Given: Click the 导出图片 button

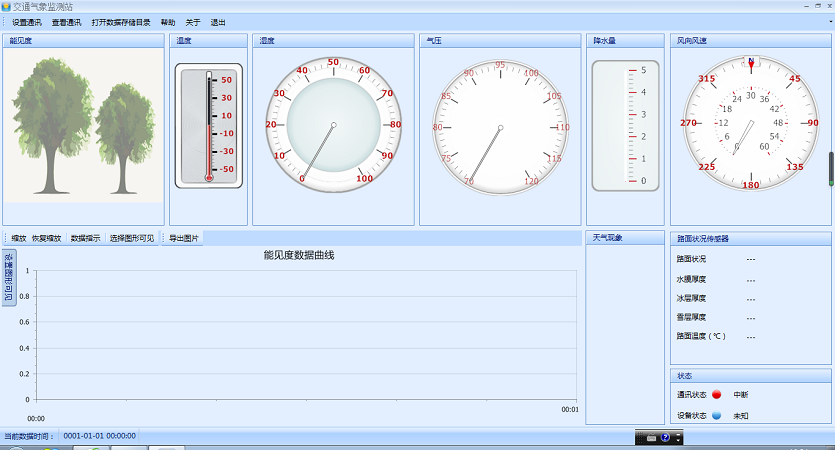Looking at the screenshot, I should pos(184,238).
